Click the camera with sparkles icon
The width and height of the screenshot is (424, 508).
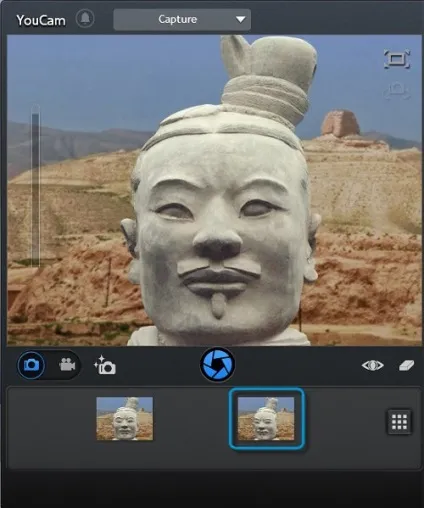(x=105, y=365)
